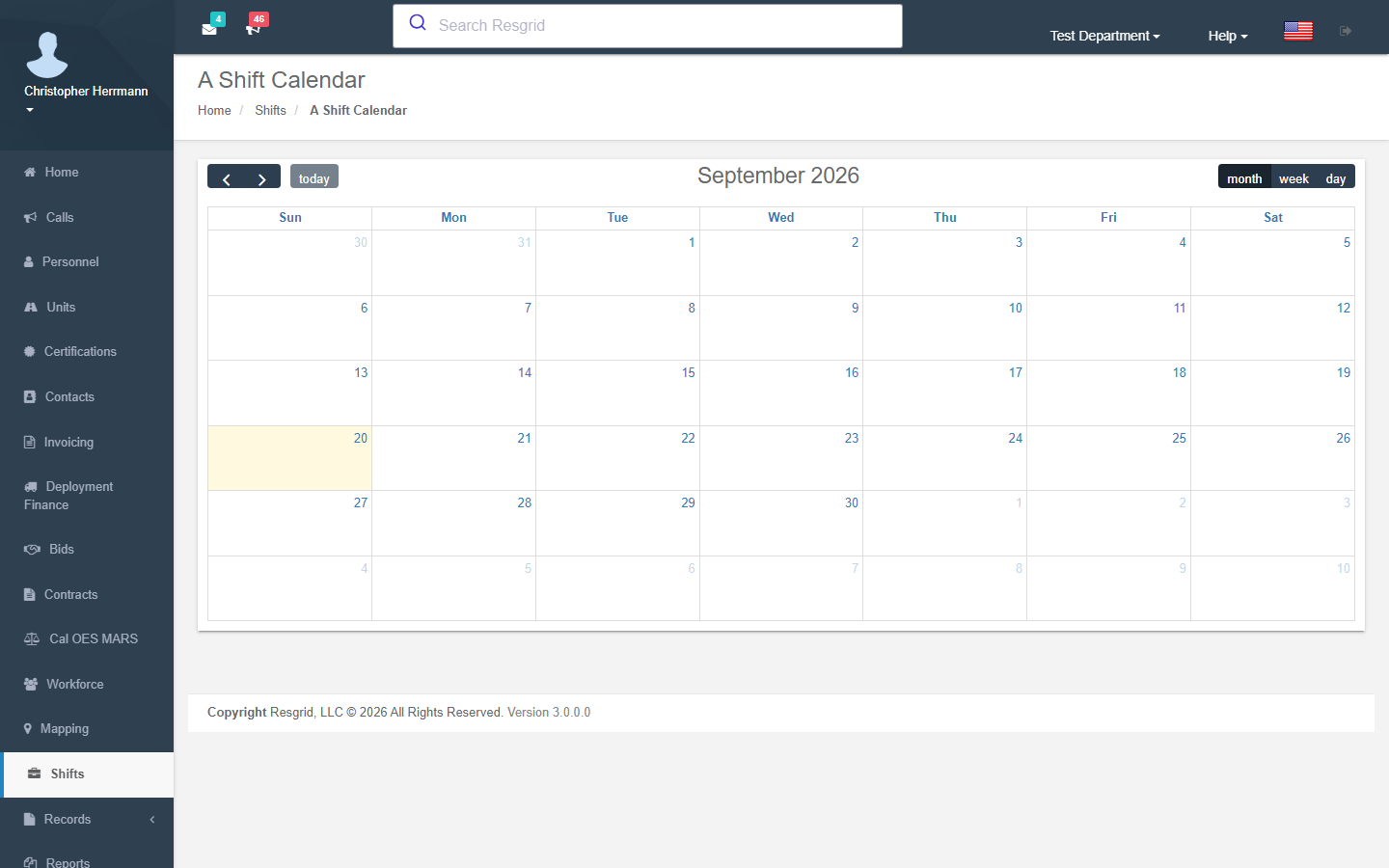The height and width of the screenshot is (868, 1389).
Task: Click the Wed column header
Action: click(x=781, y=217)
